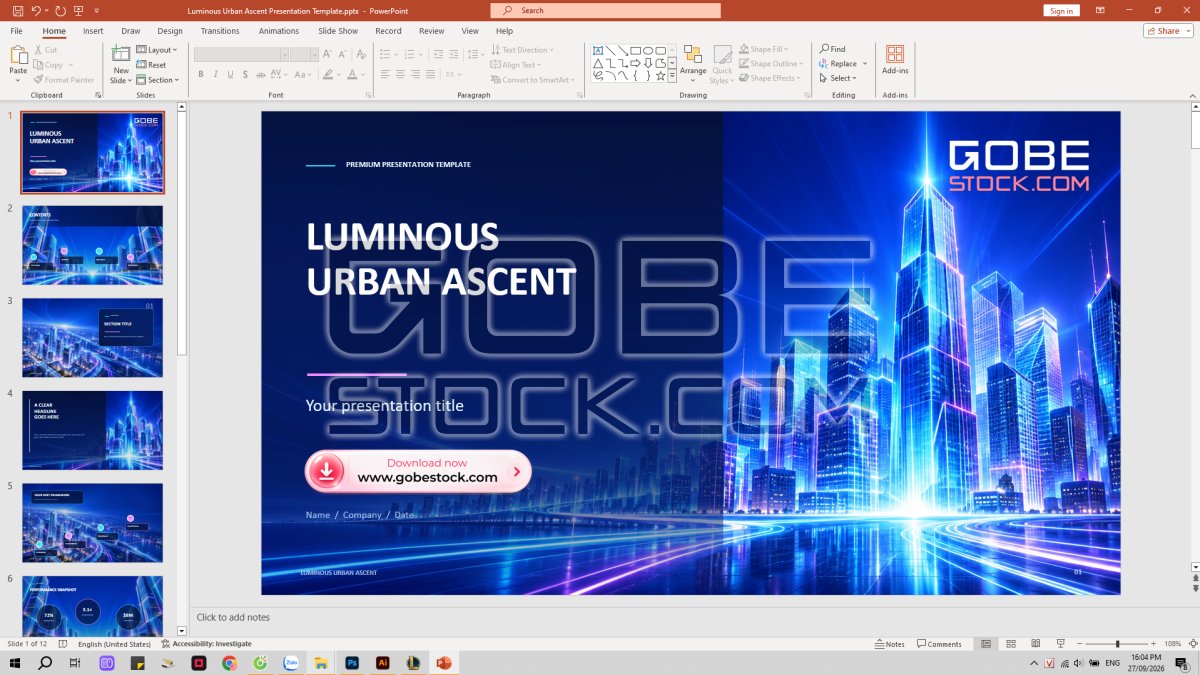This screenshot has height=675, width=1200.
Task: Switch to the Animations tab
Action: pyautogui.click(x=279, y=31)
